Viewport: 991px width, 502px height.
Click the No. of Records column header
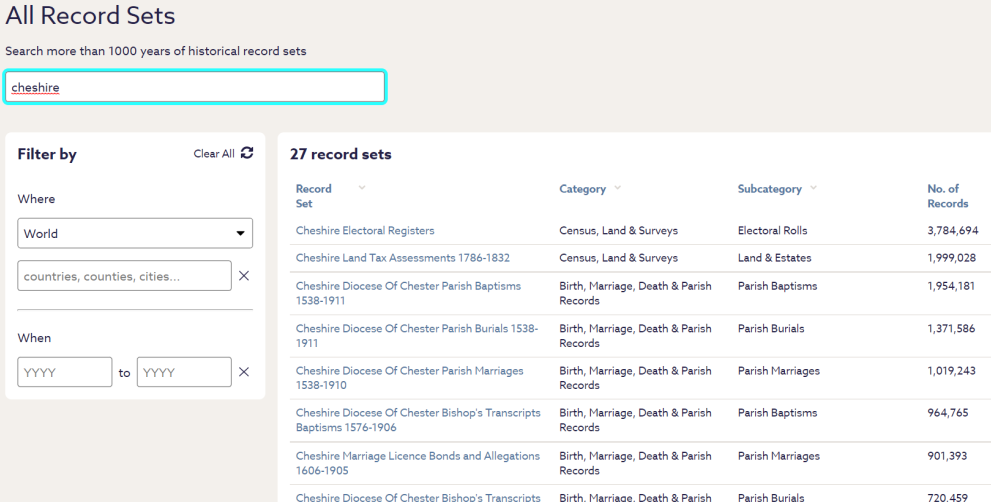point(947,196)
